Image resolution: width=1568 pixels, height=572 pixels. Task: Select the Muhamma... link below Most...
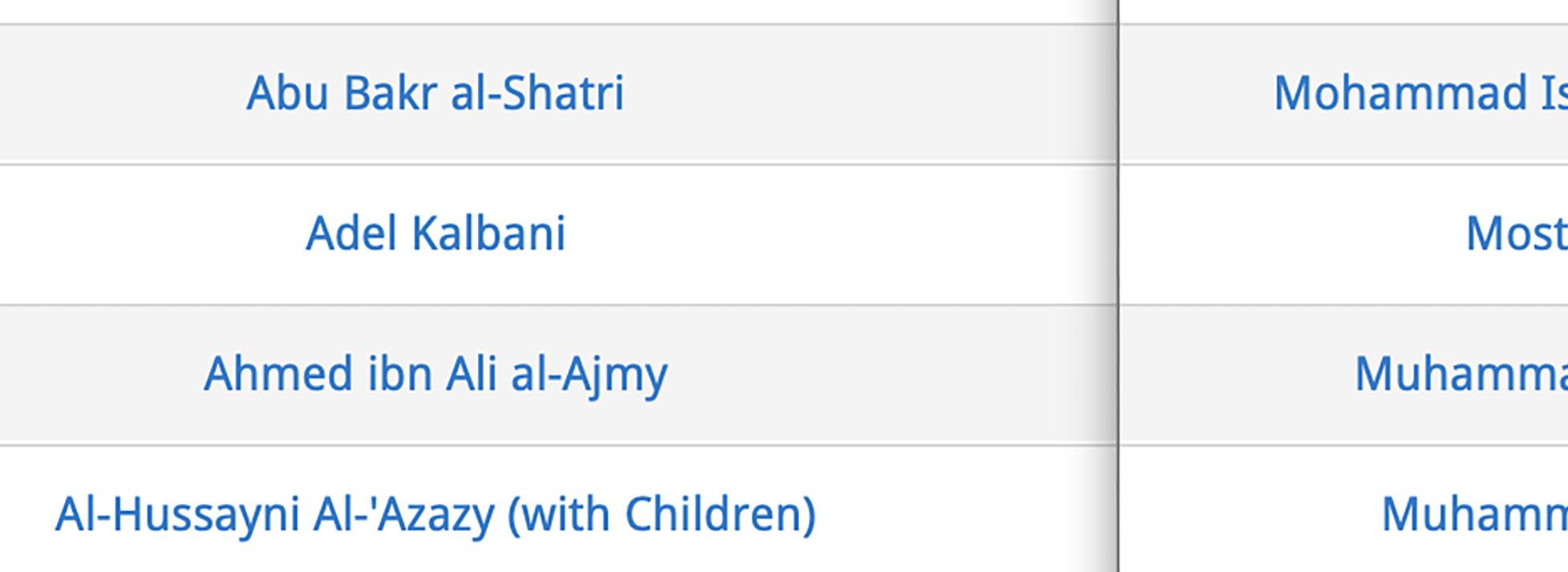(1461, 375)
